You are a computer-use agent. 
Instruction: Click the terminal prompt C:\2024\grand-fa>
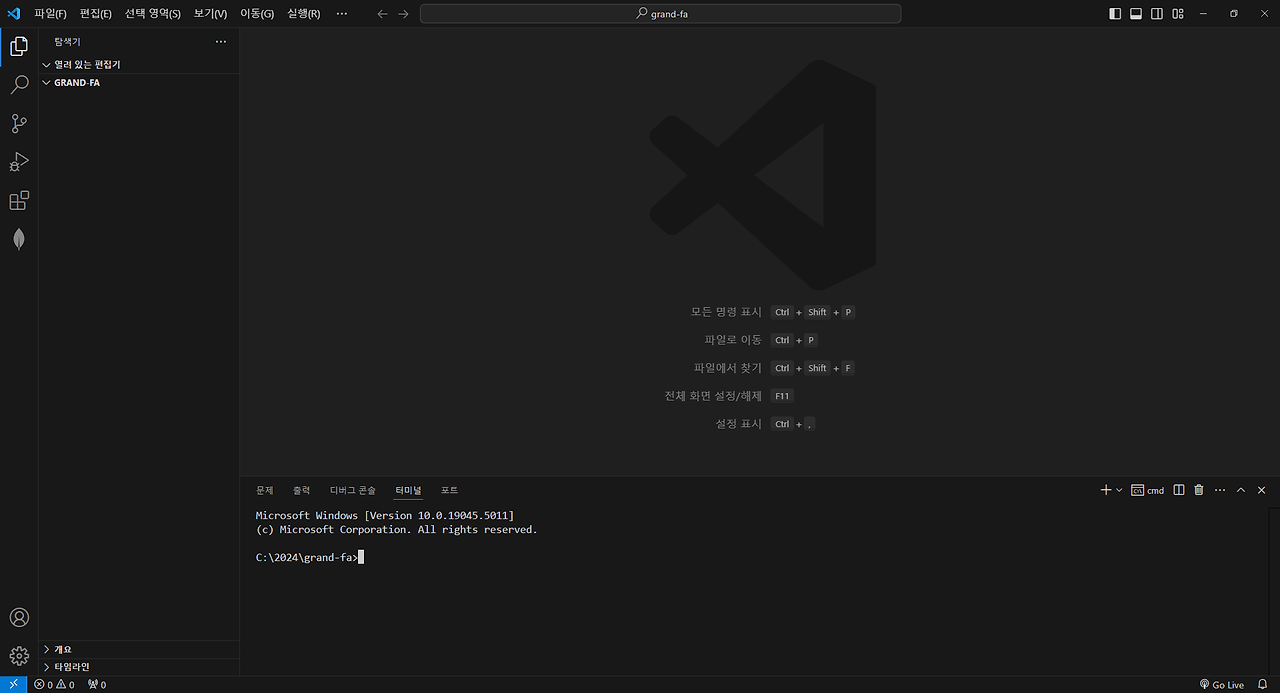point(306,557)
